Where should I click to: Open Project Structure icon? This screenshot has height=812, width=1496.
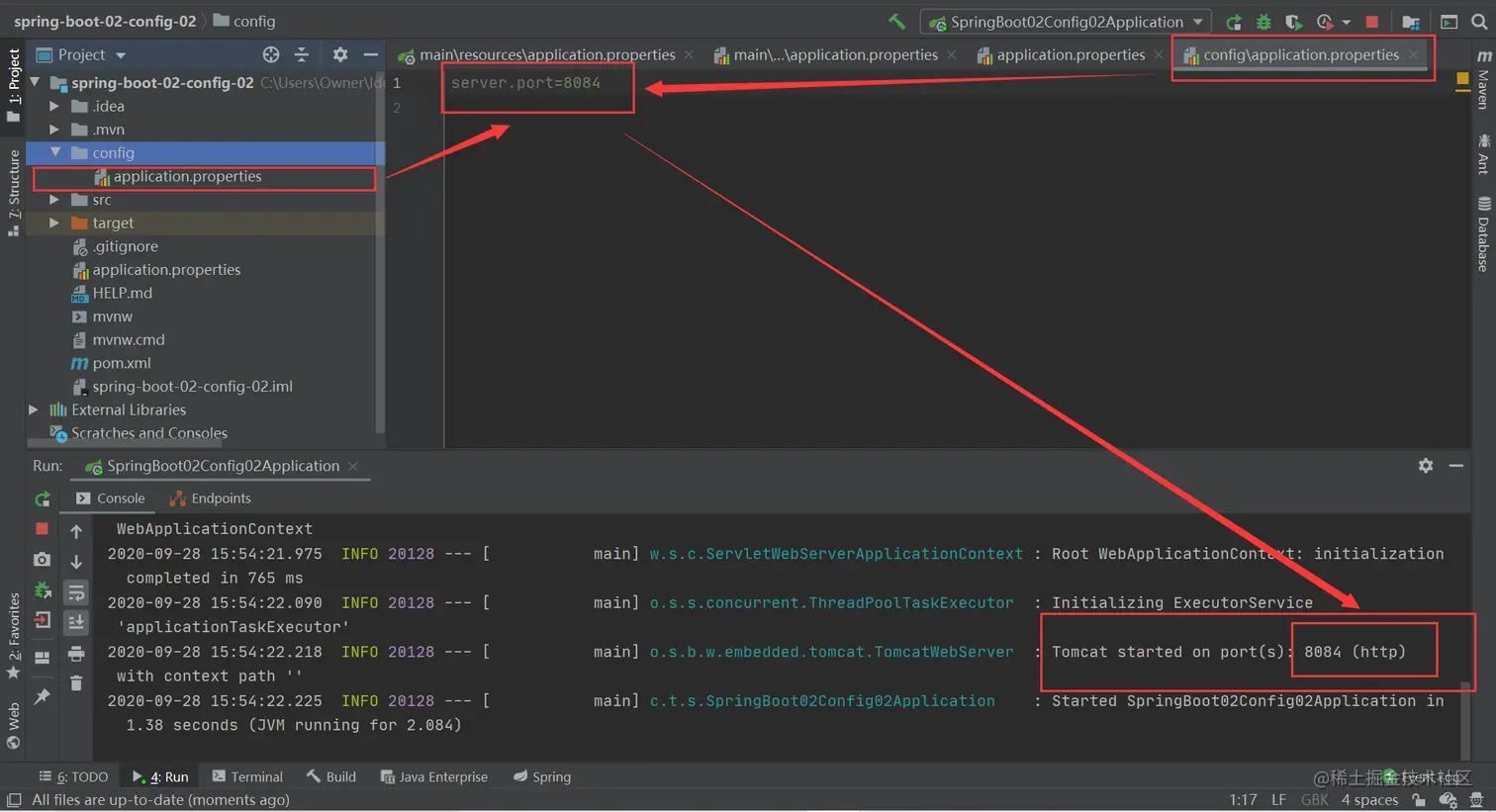(x=1411, y=22)
